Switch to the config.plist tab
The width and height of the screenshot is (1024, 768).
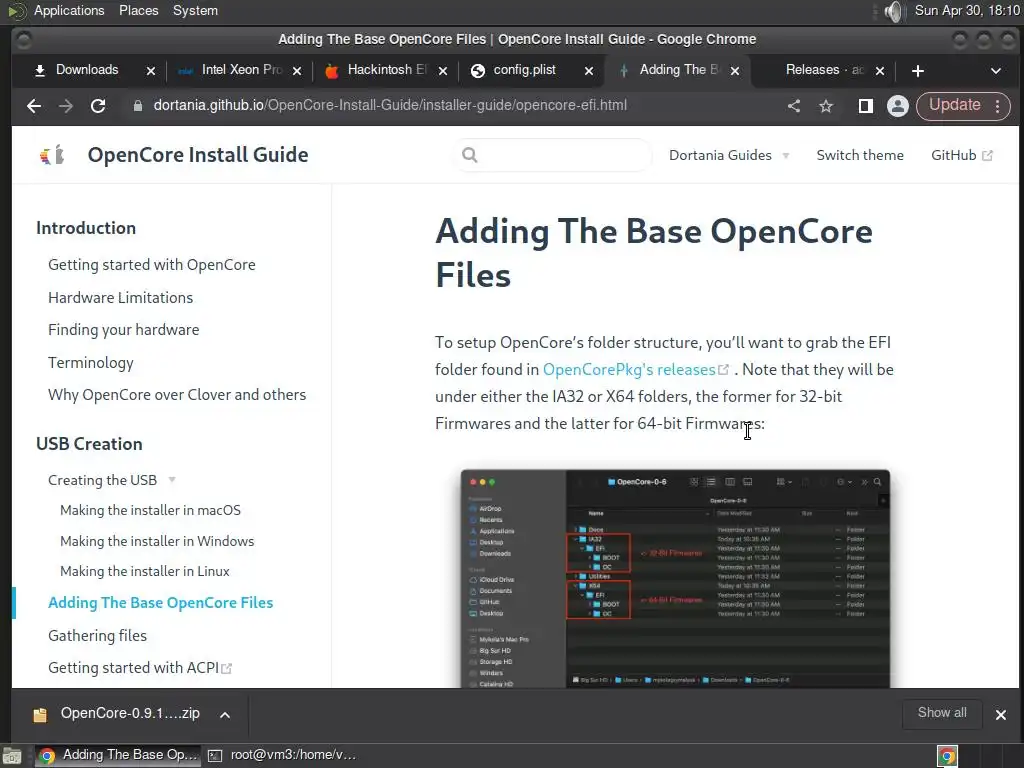524,70
